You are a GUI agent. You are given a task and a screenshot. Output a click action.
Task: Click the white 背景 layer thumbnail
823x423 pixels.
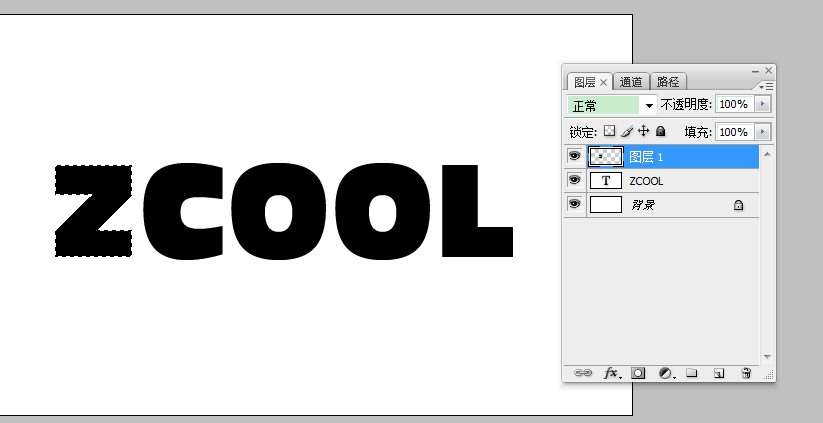pos(606,204)
